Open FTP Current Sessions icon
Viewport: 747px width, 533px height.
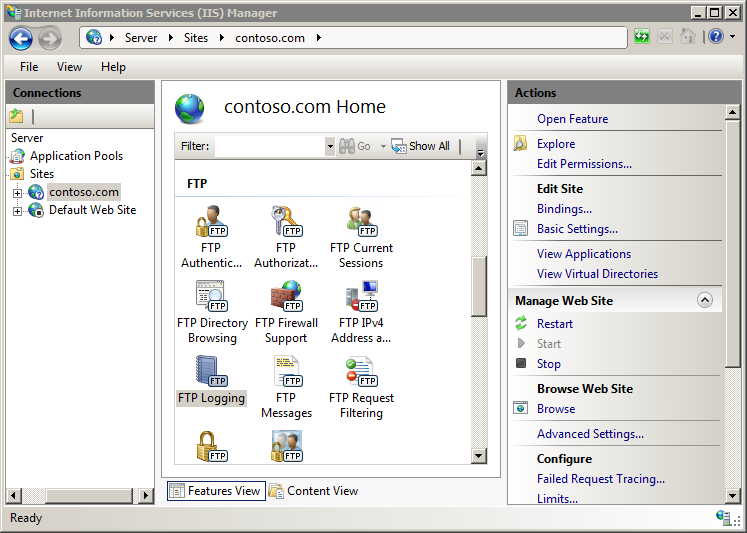362,221
